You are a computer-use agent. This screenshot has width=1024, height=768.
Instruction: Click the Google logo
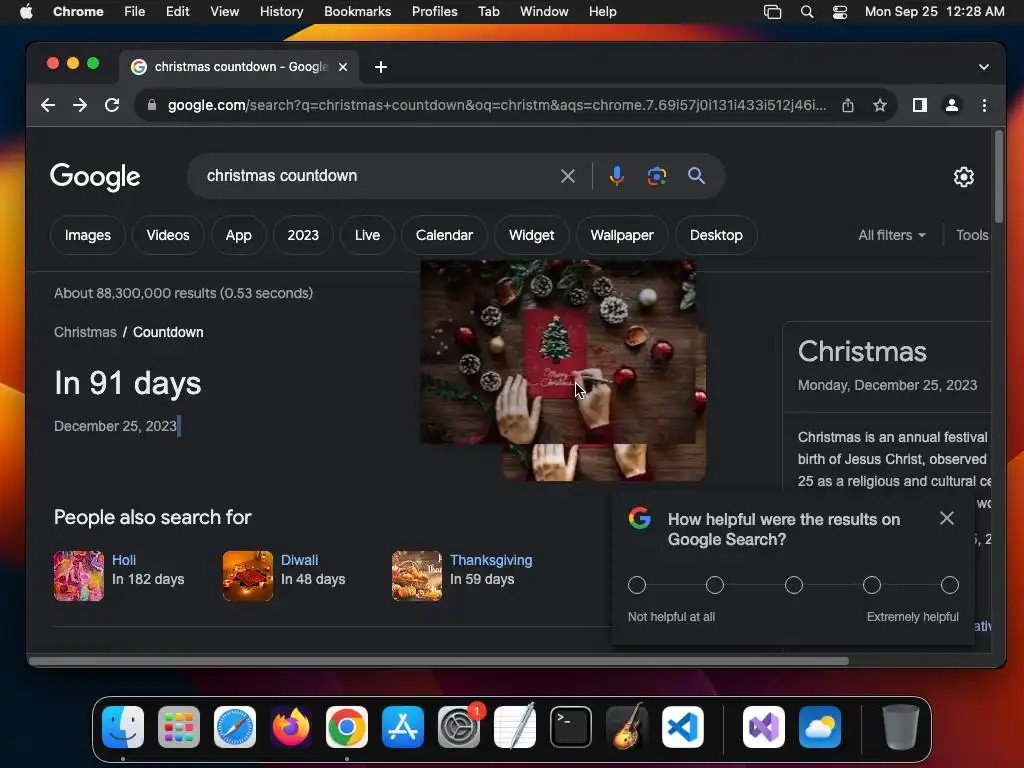[95, 176]
